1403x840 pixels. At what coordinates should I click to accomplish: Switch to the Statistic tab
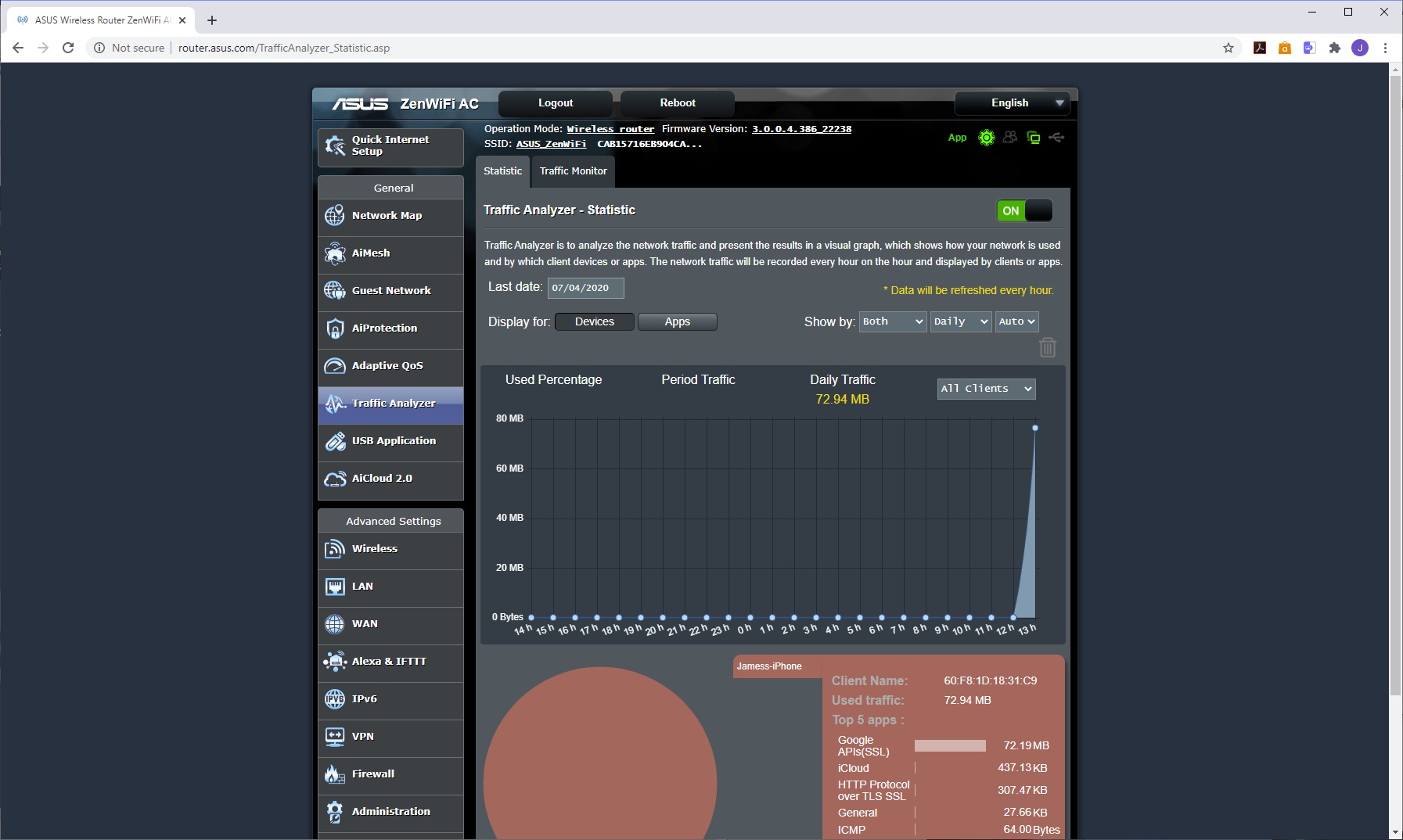point(502,171)
